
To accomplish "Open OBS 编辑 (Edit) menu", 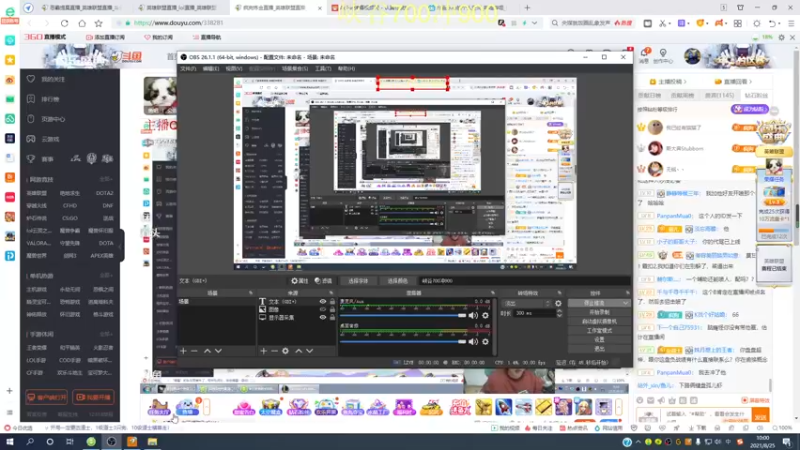I will (x=210, y=68).
